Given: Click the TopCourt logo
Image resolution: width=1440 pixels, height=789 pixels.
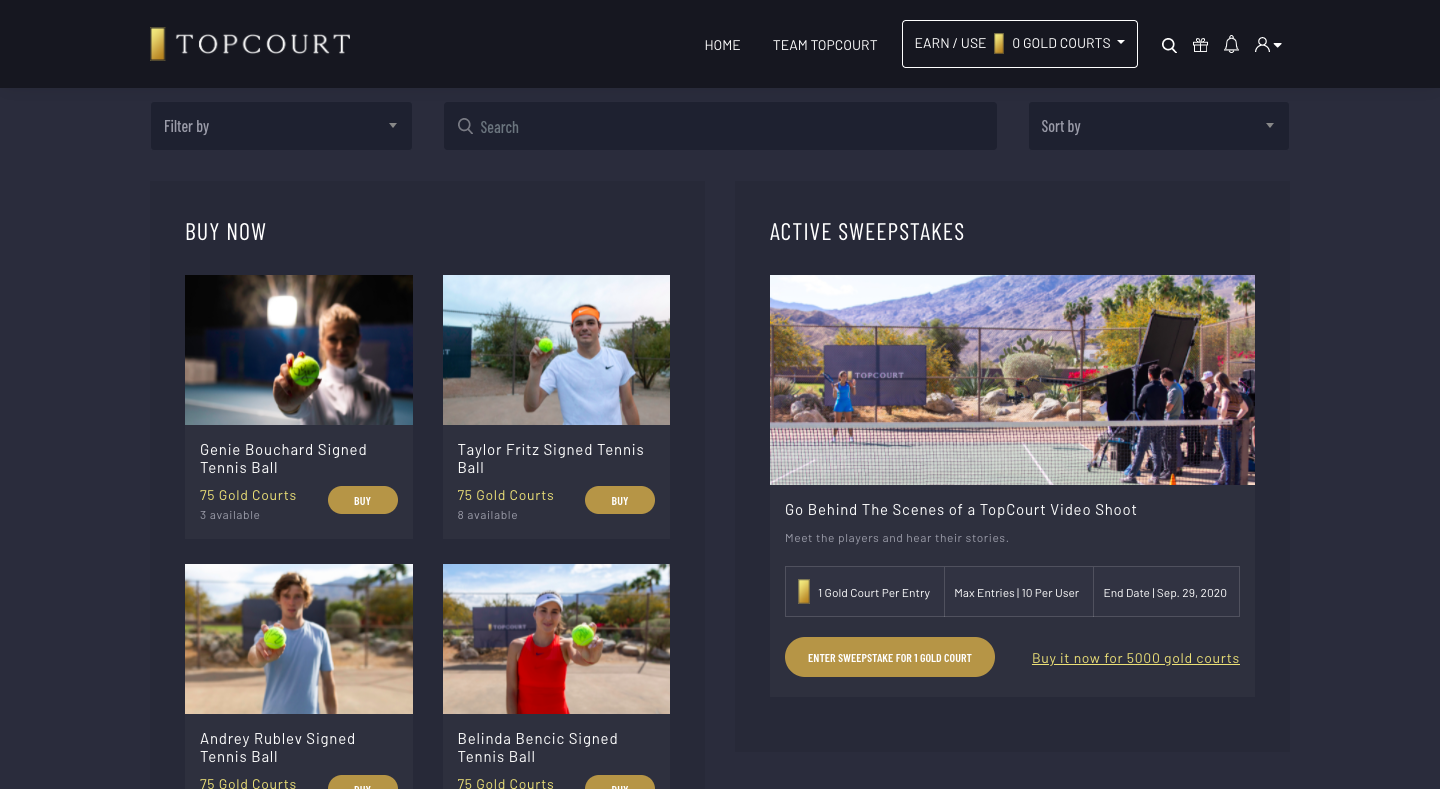Looking at the screenshot, I should [x=250, y=44].
